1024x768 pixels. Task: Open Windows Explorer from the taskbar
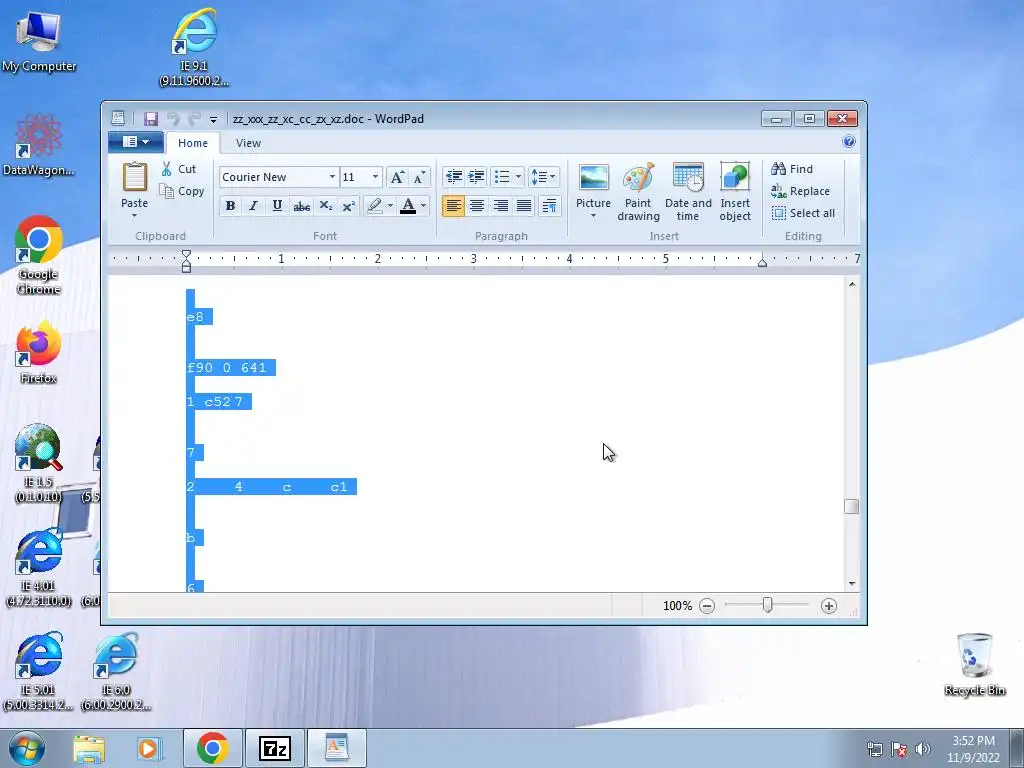point(89,749)
